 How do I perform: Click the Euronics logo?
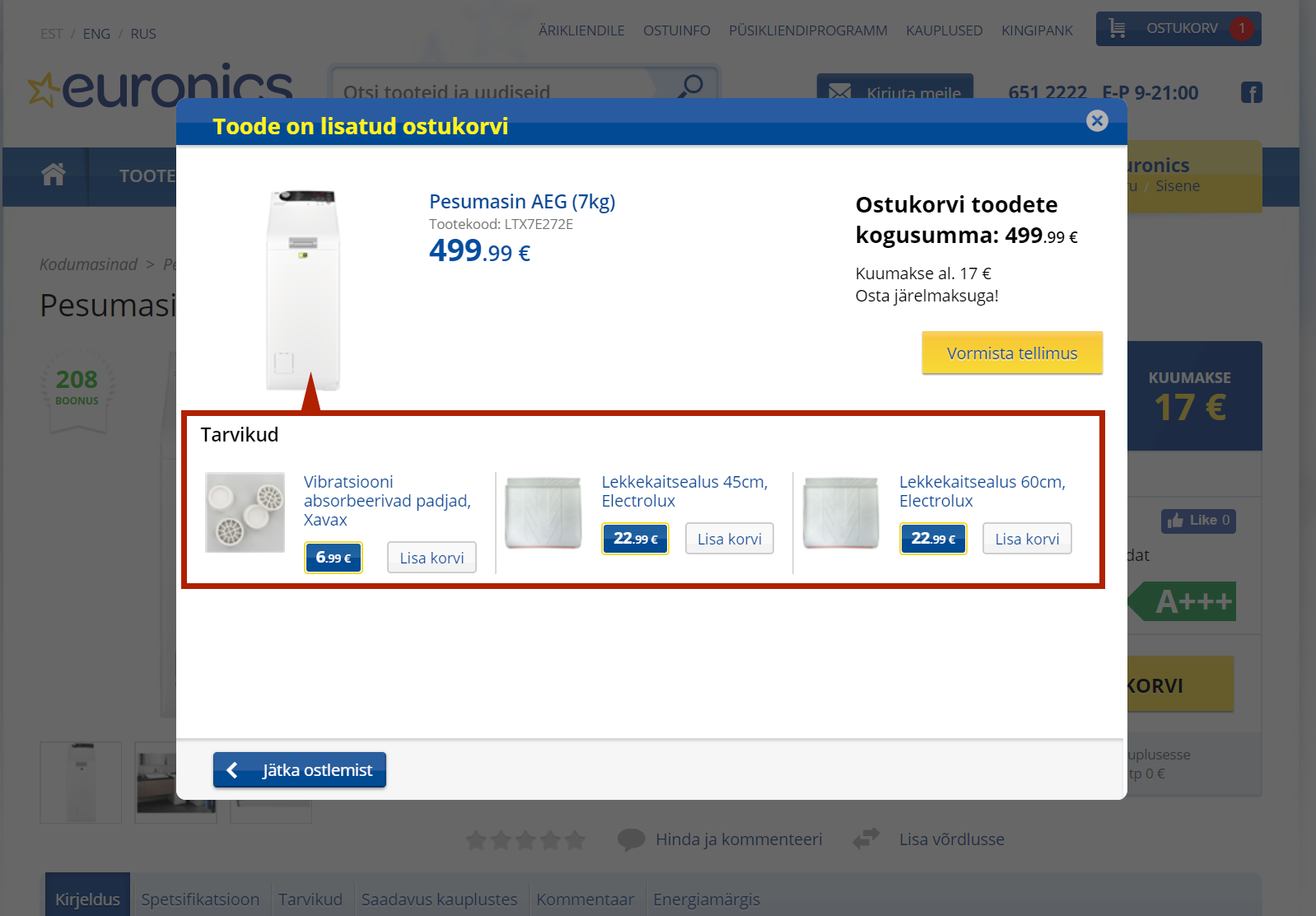click(161, 88)
